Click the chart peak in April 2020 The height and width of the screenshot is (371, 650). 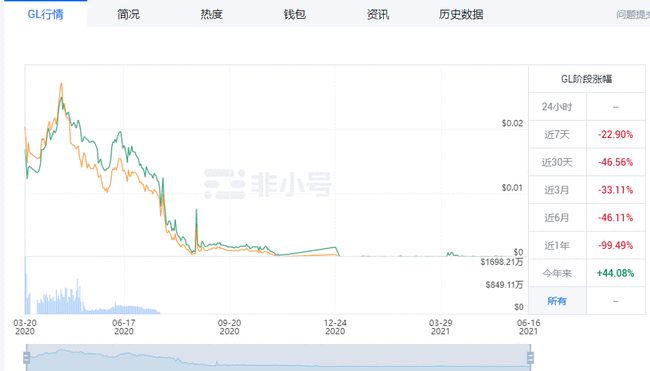61,84
